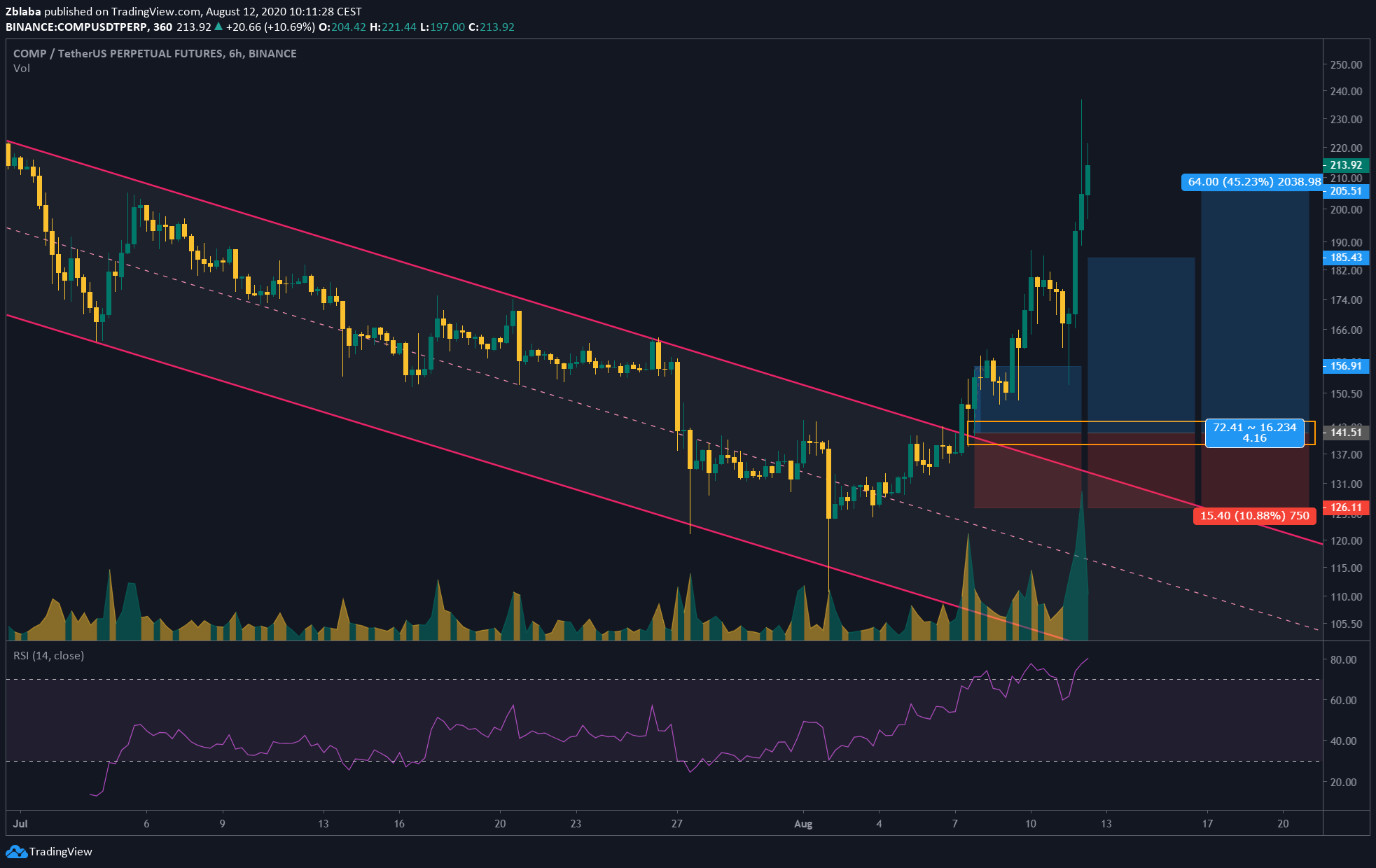Click the RSI (14, close) indicator label

tap(49, 656)
